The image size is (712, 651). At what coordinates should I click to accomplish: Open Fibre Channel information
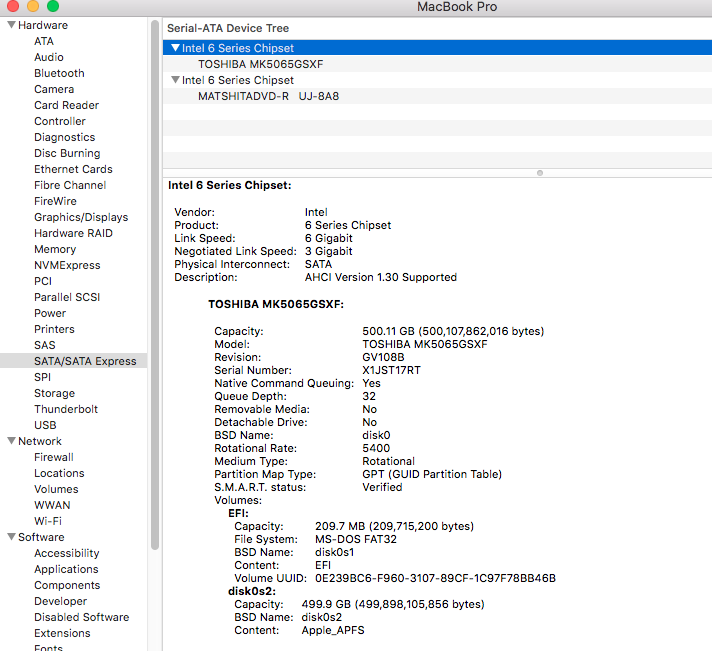point(70,185)
